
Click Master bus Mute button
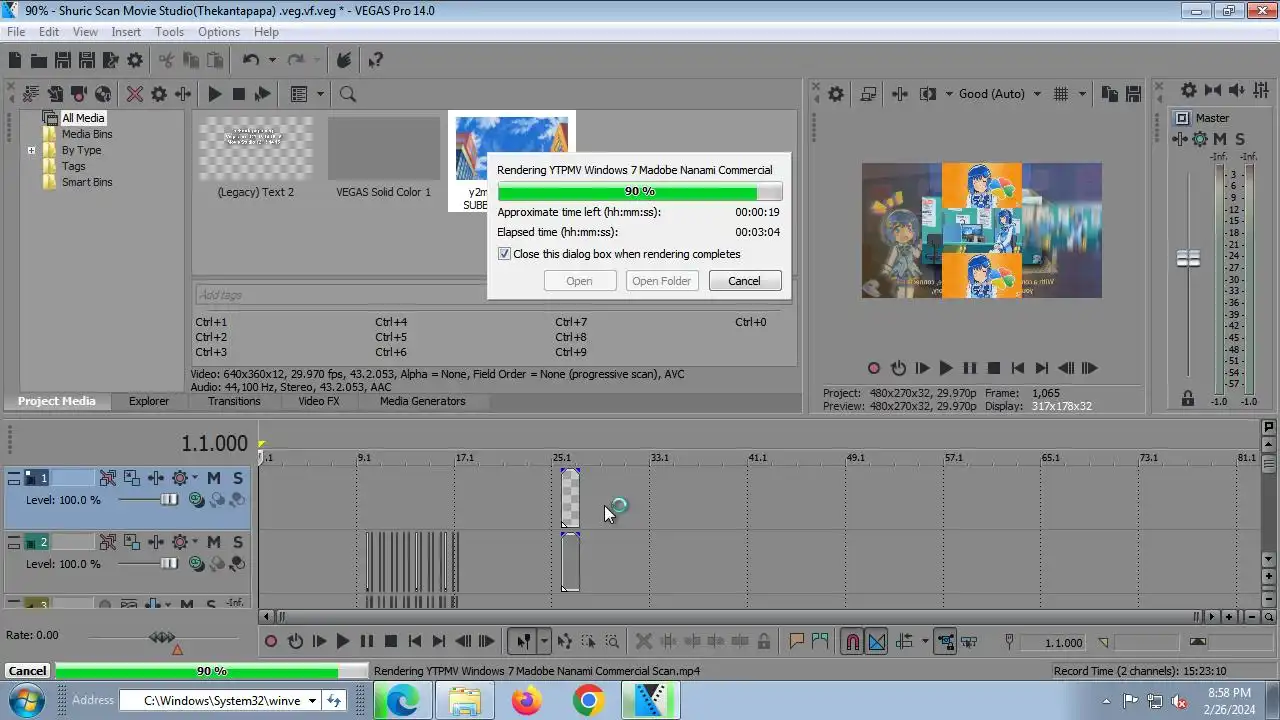(1220, 139)
